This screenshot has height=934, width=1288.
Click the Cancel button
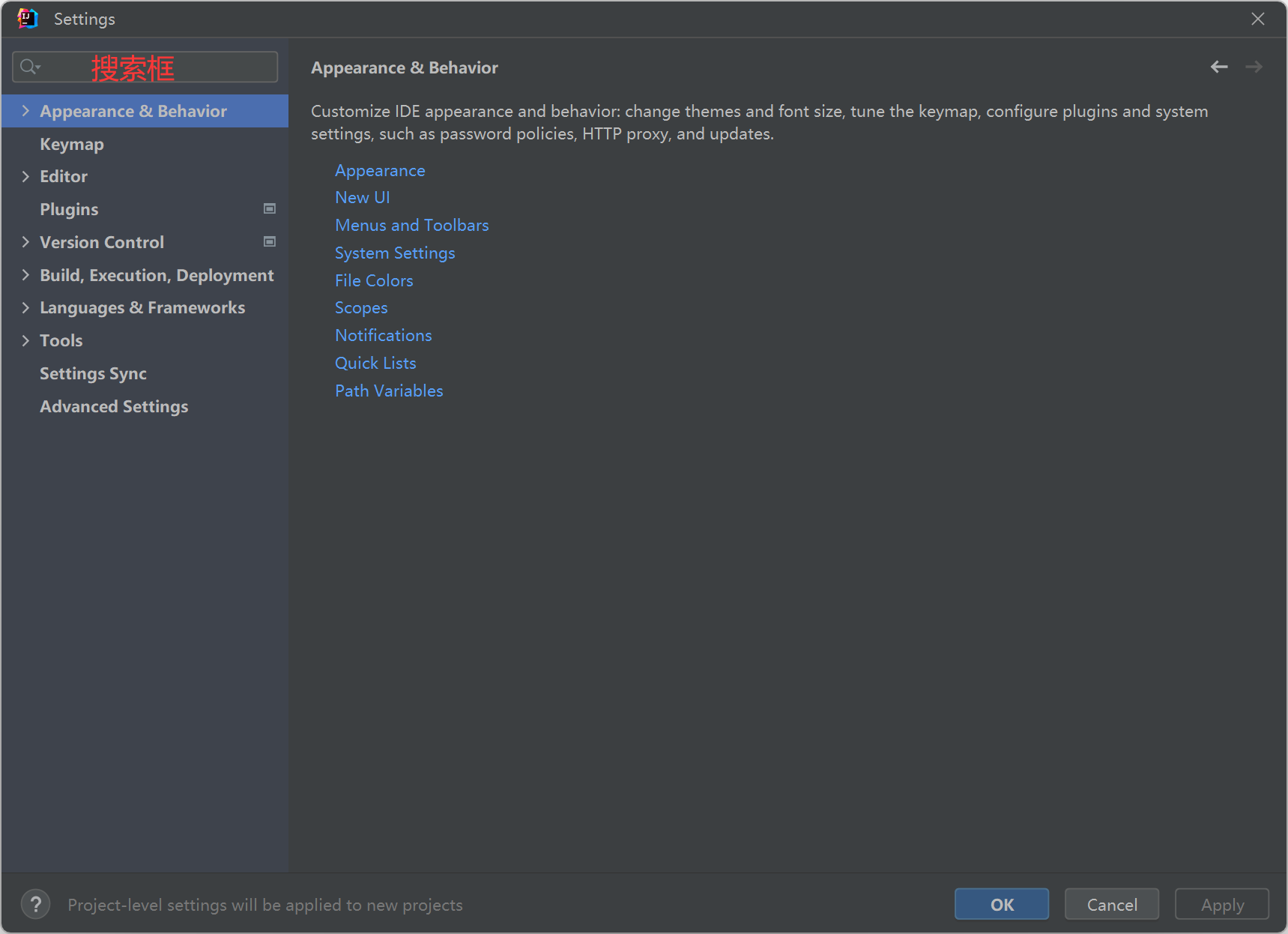pyautogui.click(x=1112, y=904)
